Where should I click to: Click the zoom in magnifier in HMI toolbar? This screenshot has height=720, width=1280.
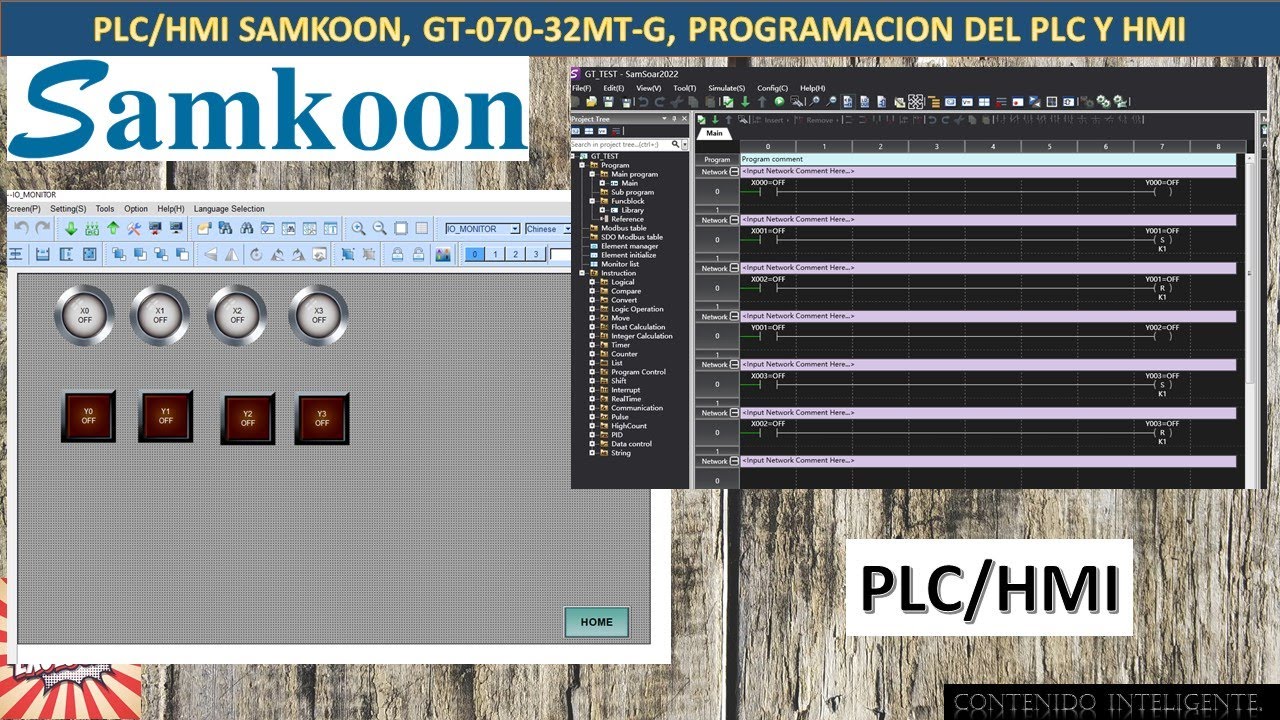tap(358, 229)
